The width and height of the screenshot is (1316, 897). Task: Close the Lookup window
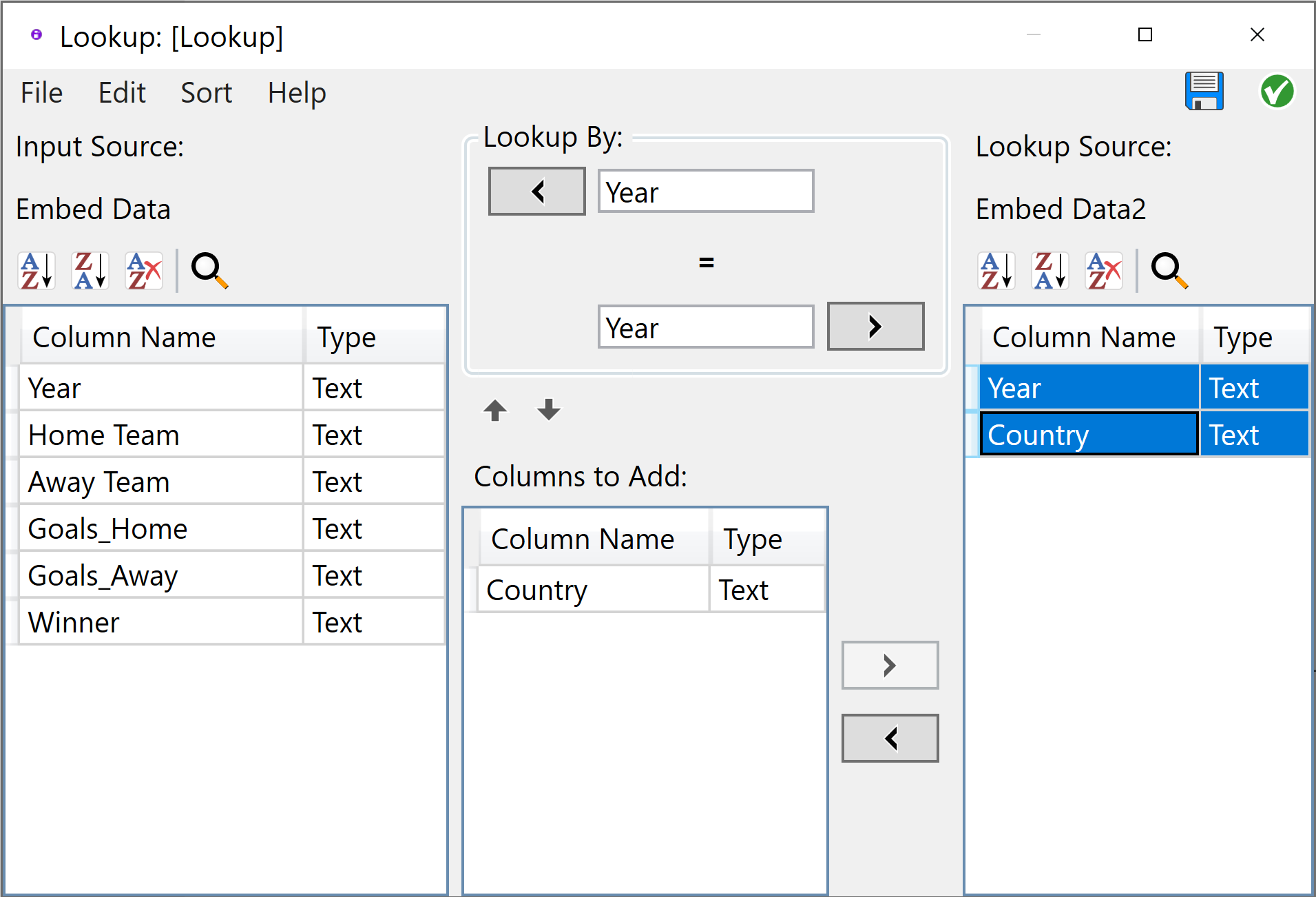click(x=1257, y=34)
